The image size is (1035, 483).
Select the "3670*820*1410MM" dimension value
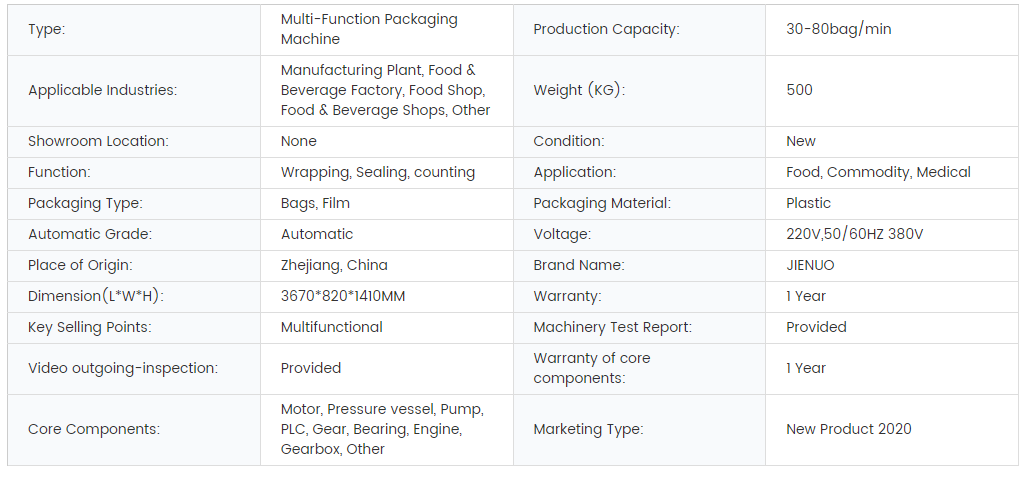[343, 296]
